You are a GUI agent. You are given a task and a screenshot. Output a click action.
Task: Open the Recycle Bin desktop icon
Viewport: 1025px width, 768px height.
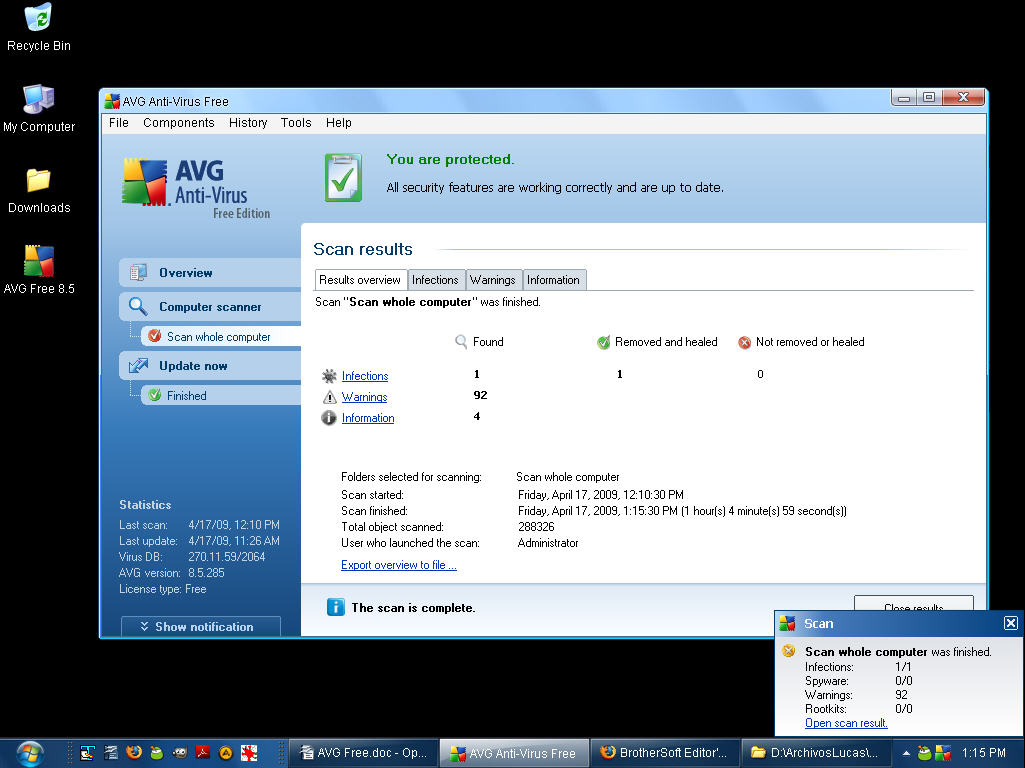pos(39,27)
